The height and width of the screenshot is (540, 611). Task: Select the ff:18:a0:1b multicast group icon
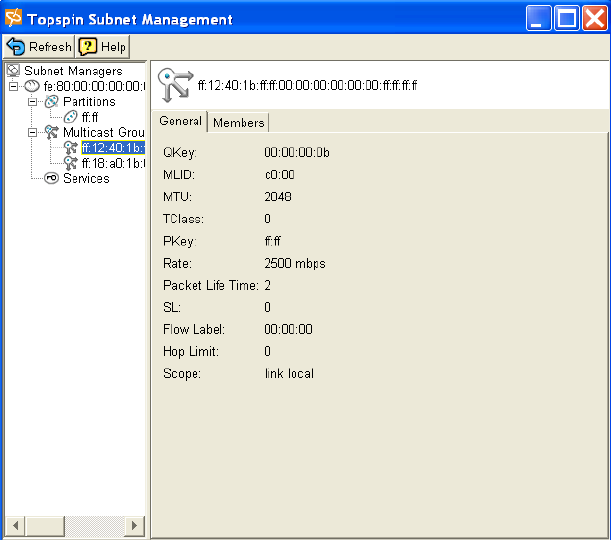70,163
